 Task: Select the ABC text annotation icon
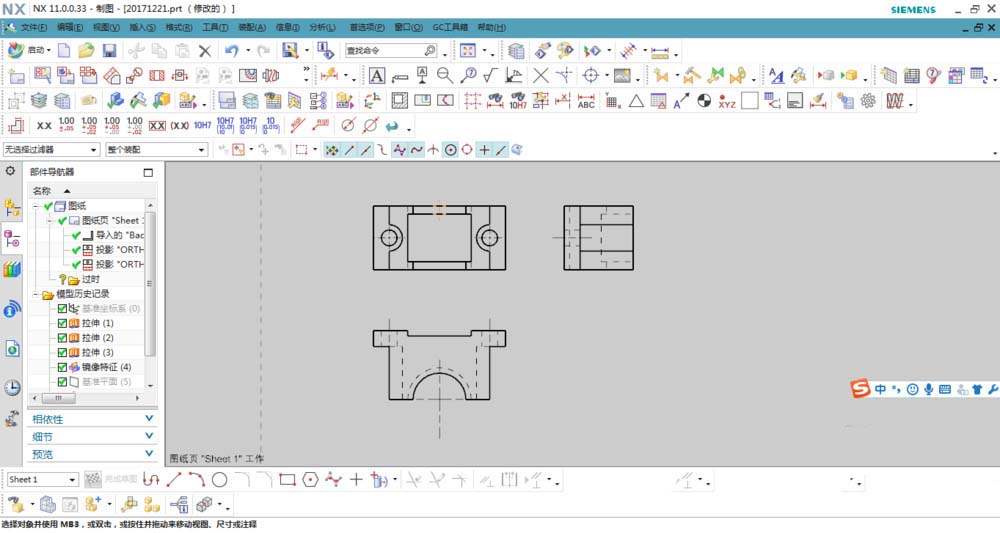[x=586, y=101]
